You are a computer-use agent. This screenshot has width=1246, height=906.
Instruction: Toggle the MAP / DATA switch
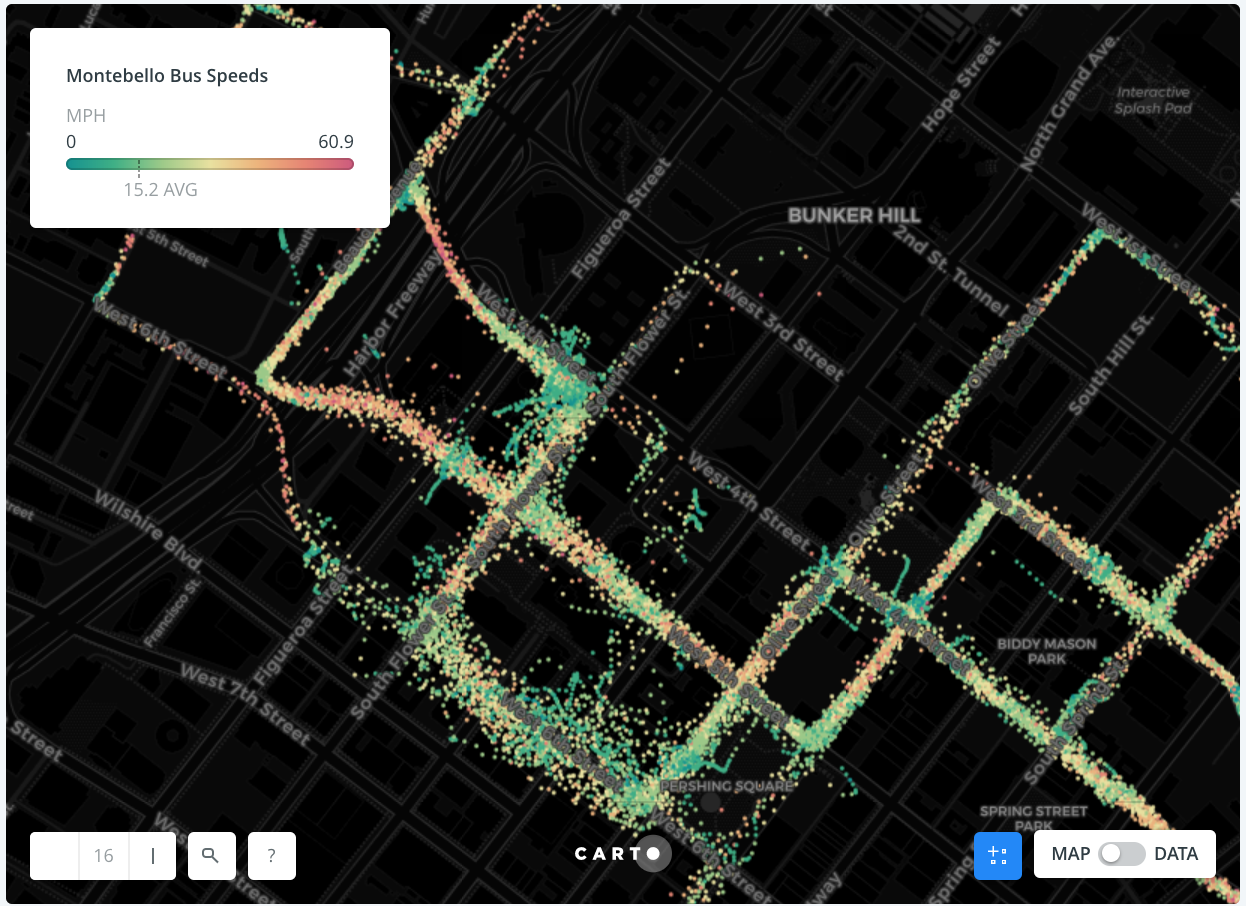tap(1122, 854)
